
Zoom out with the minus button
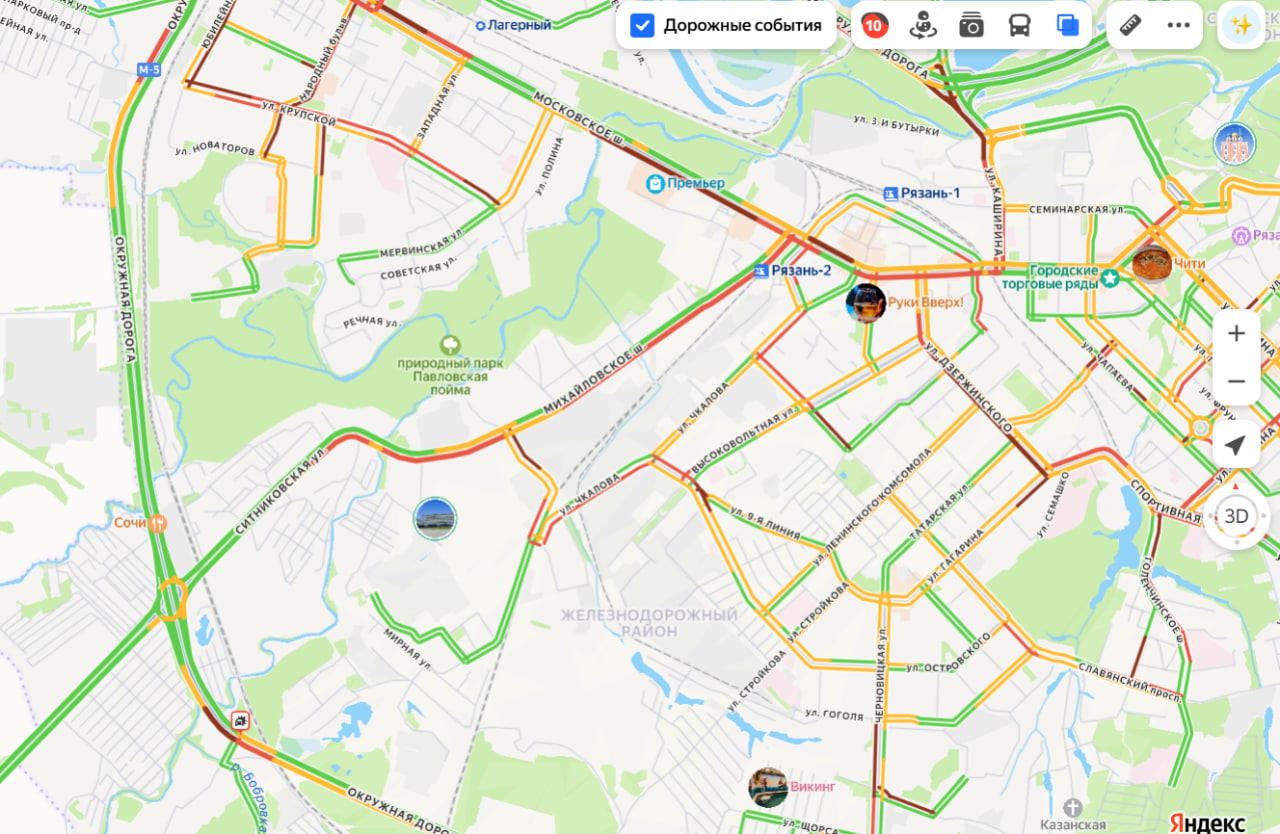tap(1237, 381)
